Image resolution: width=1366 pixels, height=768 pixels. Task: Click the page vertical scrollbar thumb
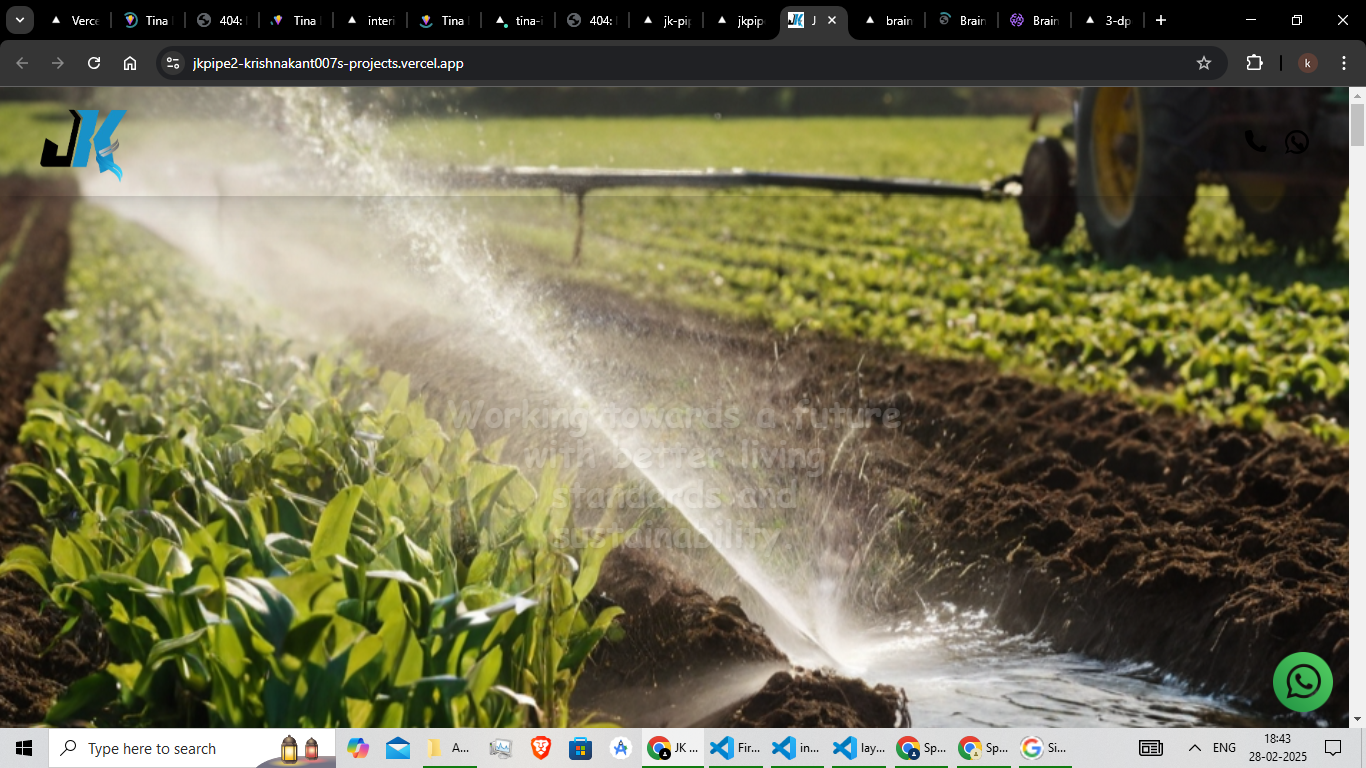click(x=1357, y=125)
